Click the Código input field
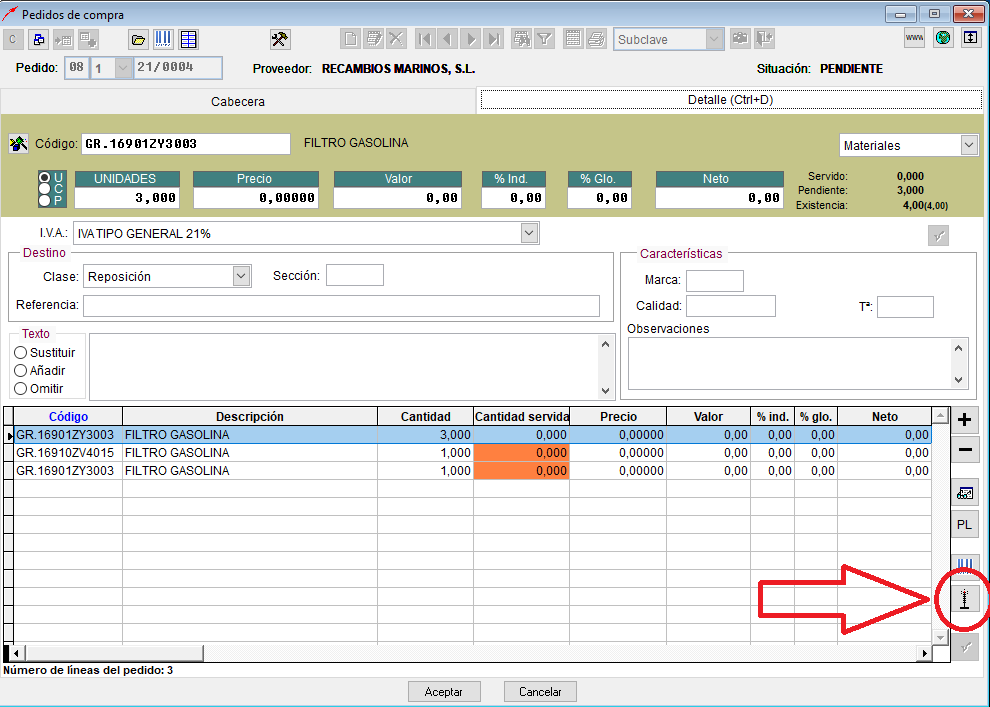The image size is (990, 707). [x=186, y=144]
